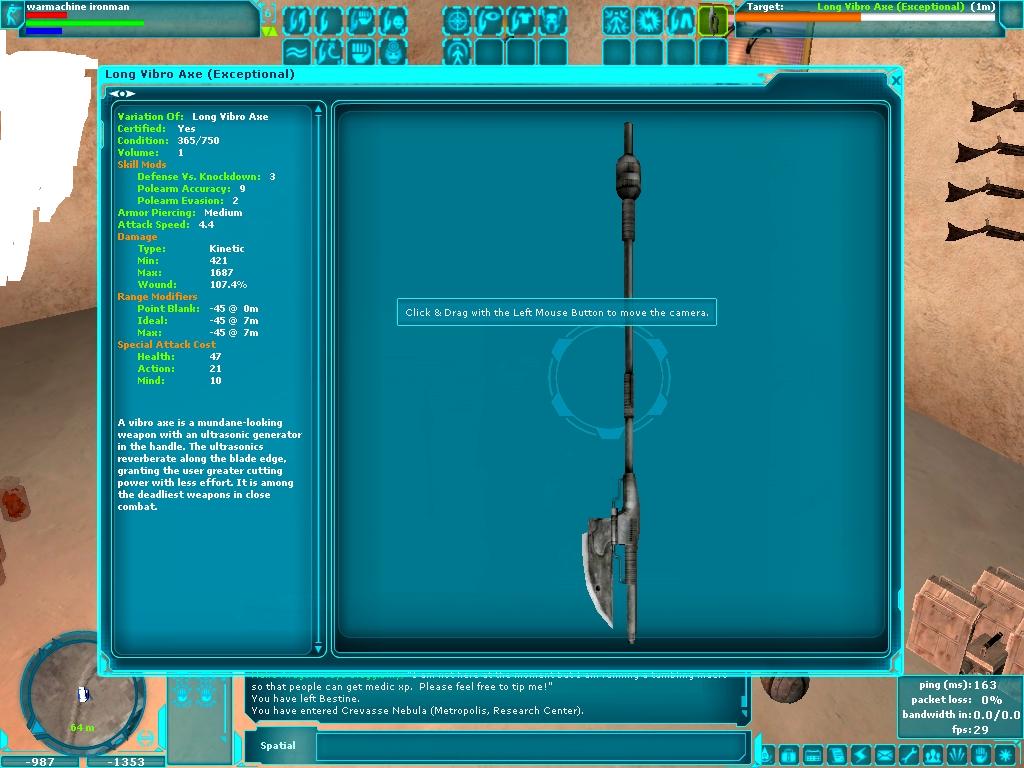This screenshot has width=1024, height=768.
Task: Click the orange target condition bar
Action: (799, 18)
